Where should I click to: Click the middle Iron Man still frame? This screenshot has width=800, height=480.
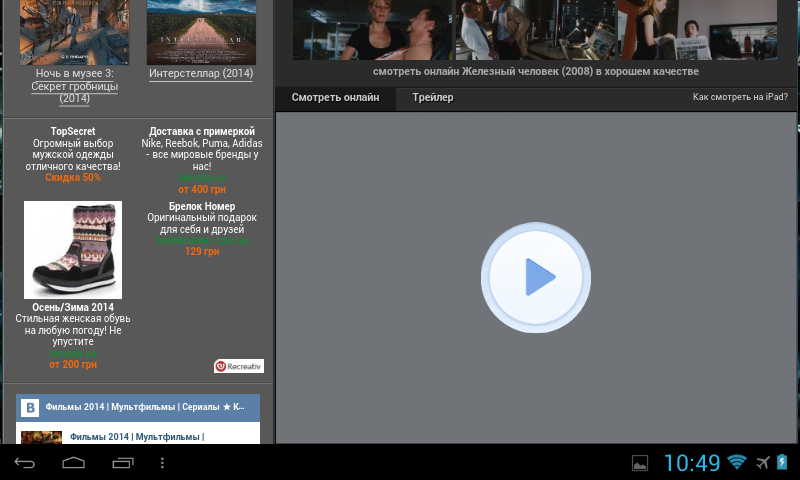(536, 30)
